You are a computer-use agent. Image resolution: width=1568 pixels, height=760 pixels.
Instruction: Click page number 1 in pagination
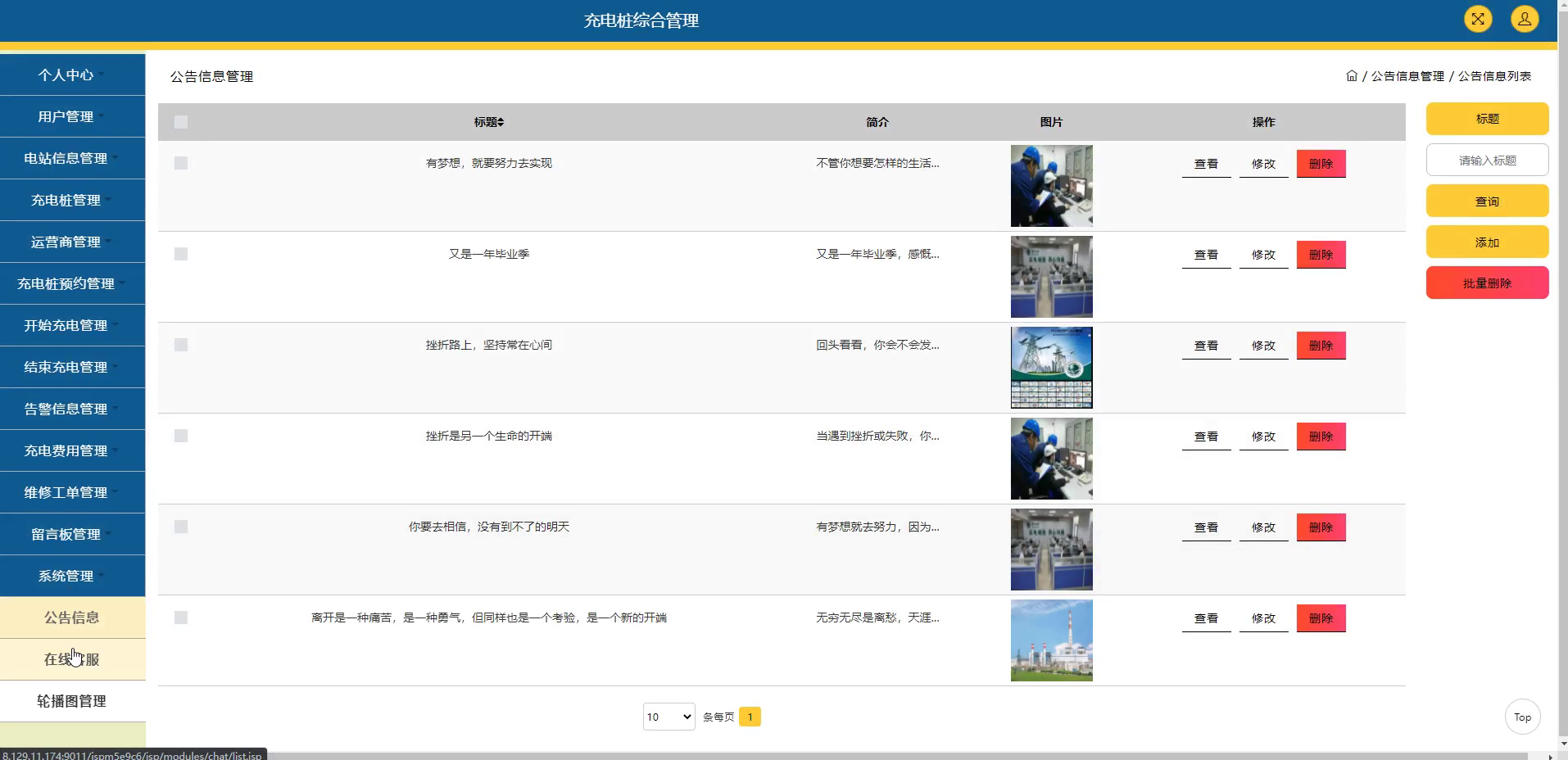tap(750, 717)
